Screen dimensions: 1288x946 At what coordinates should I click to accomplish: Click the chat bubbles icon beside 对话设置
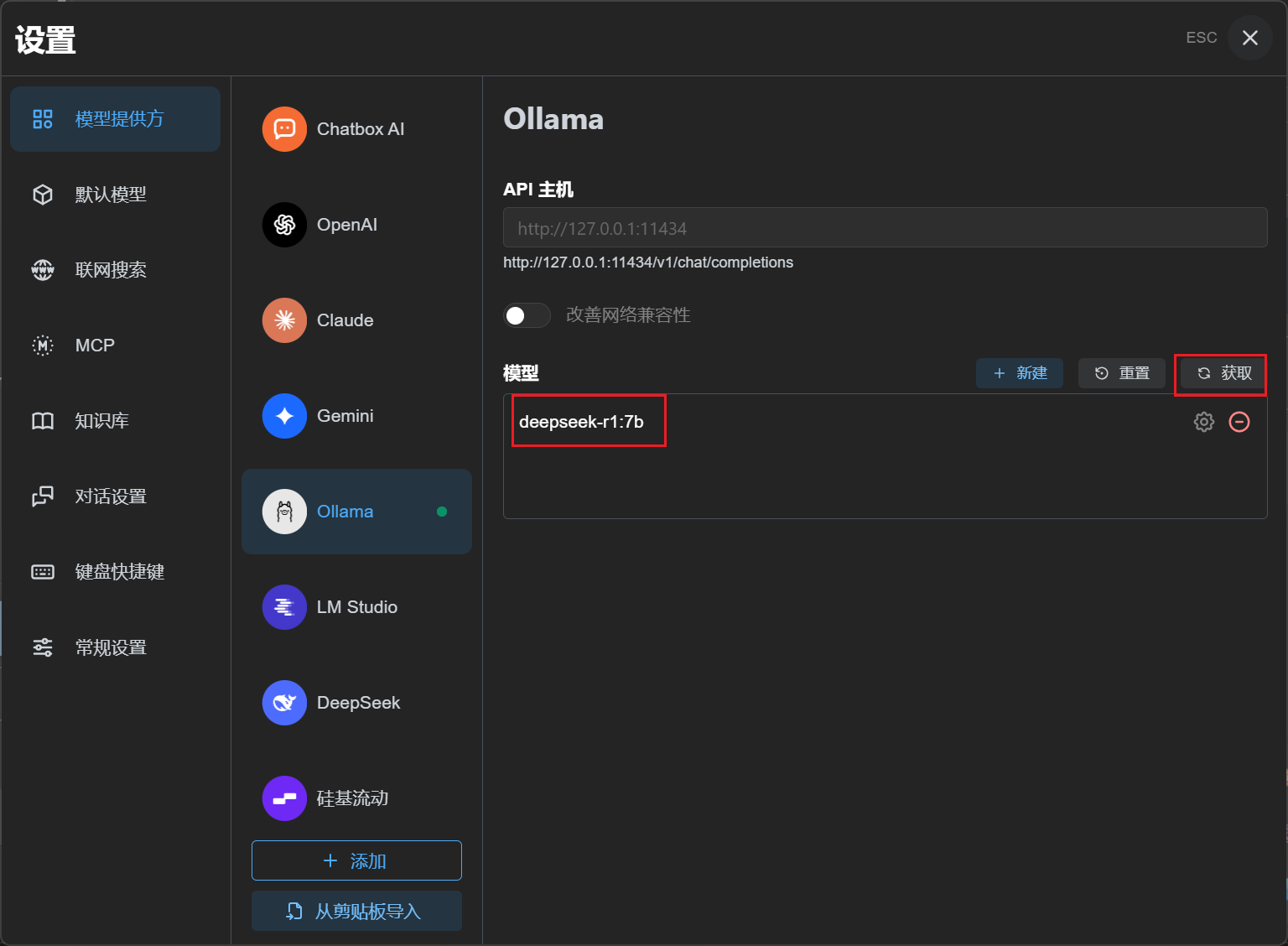[x=43, y=496]
